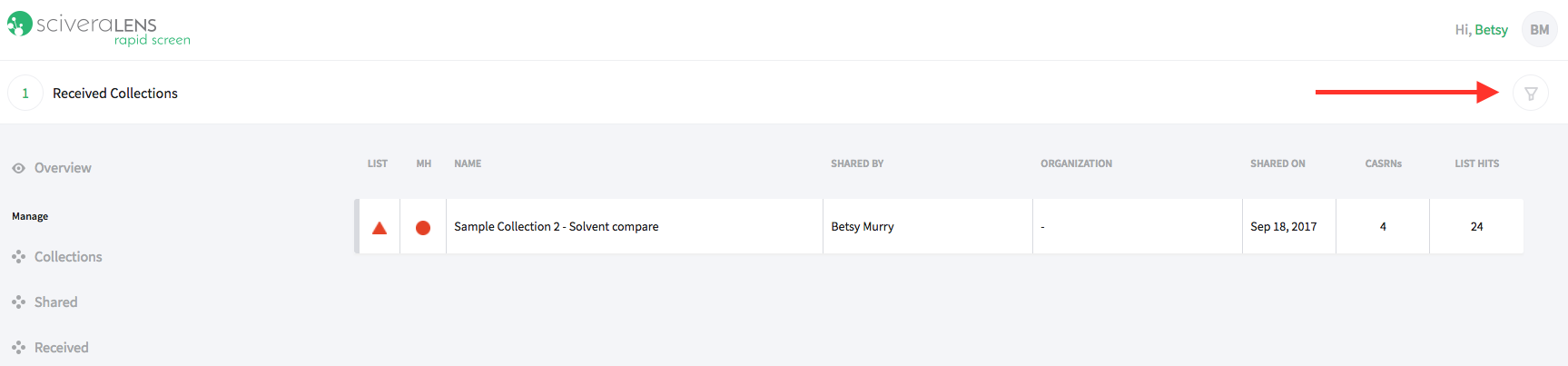Open the Received menu item

(x=61, y=348)
